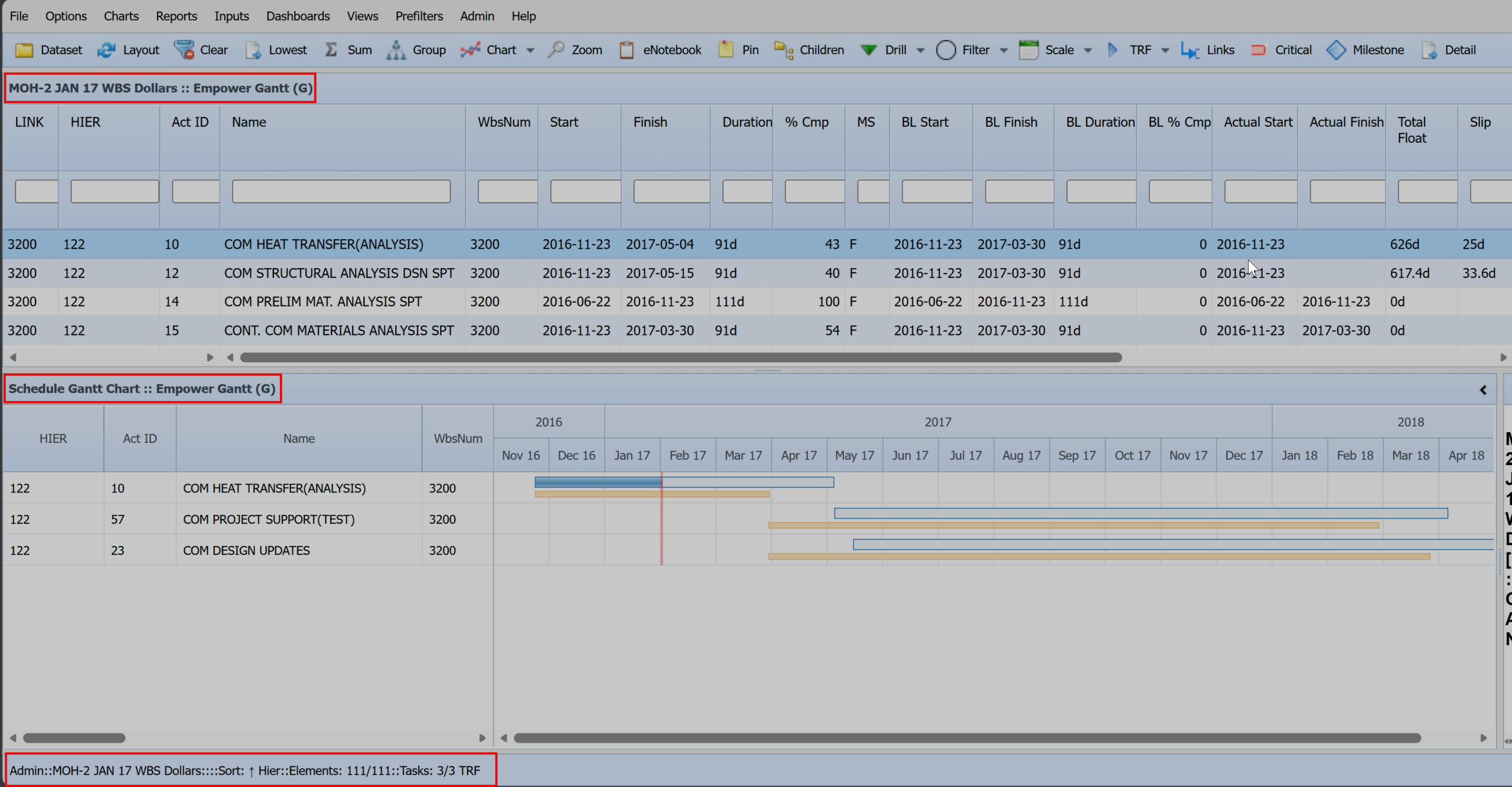Image resolution: width=1512 pixels, height=787 pixels.
Task: Toggle the Milestone display icon
Action: click(1366, 50)
